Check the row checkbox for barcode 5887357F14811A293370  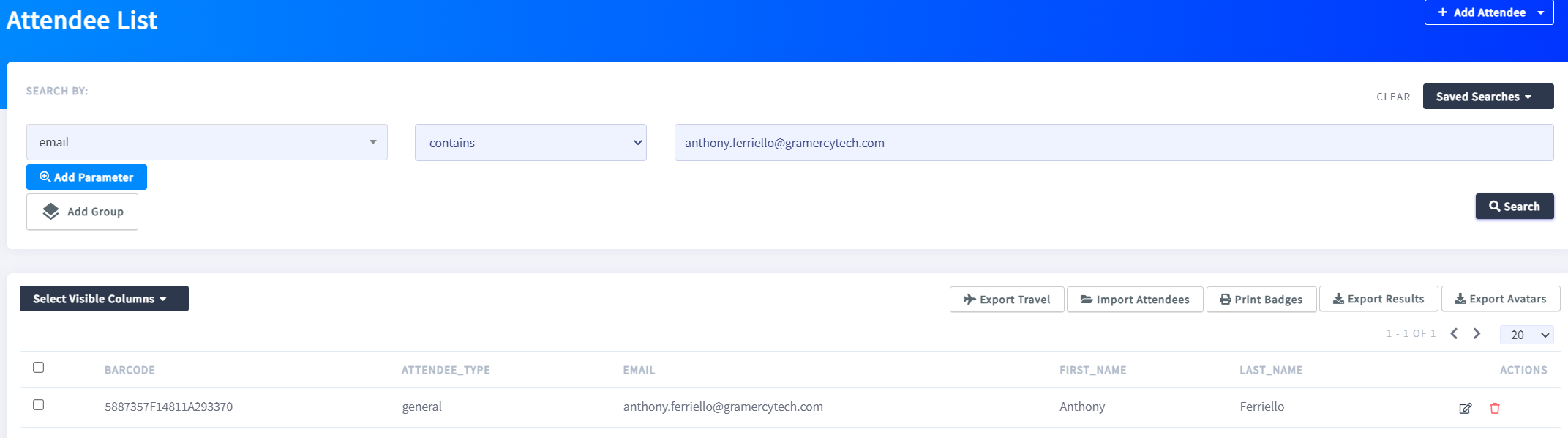(x=39, y=405)
